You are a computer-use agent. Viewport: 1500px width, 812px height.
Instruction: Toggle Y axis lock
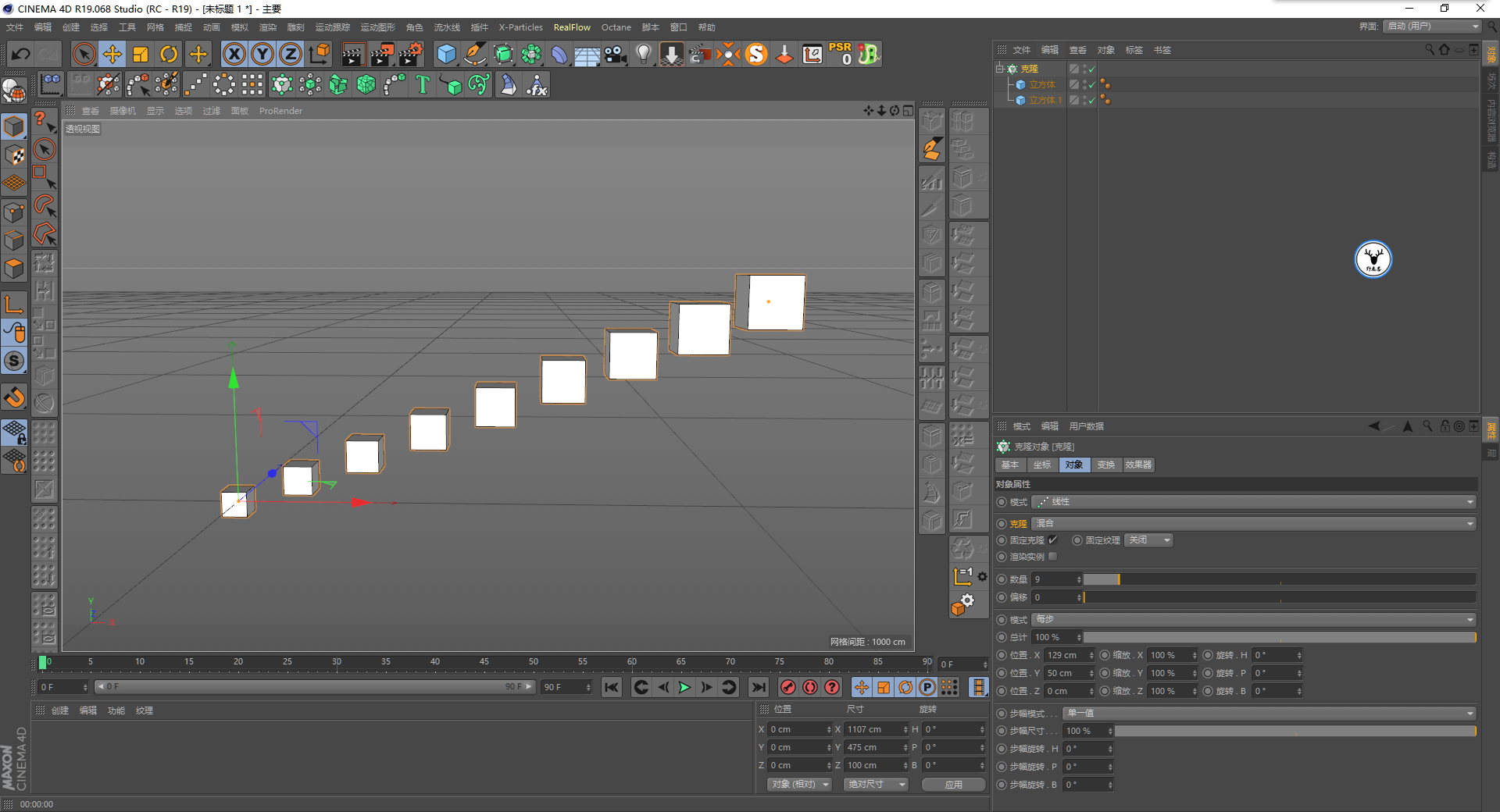(262, 54)
